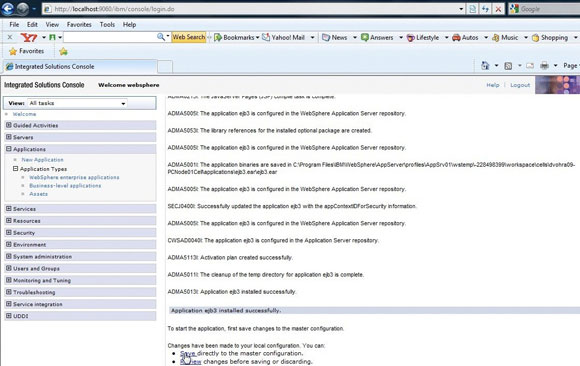Viewport: 580px width, 366px height.
Task: Click the New Application link
Action: [43, 160]
